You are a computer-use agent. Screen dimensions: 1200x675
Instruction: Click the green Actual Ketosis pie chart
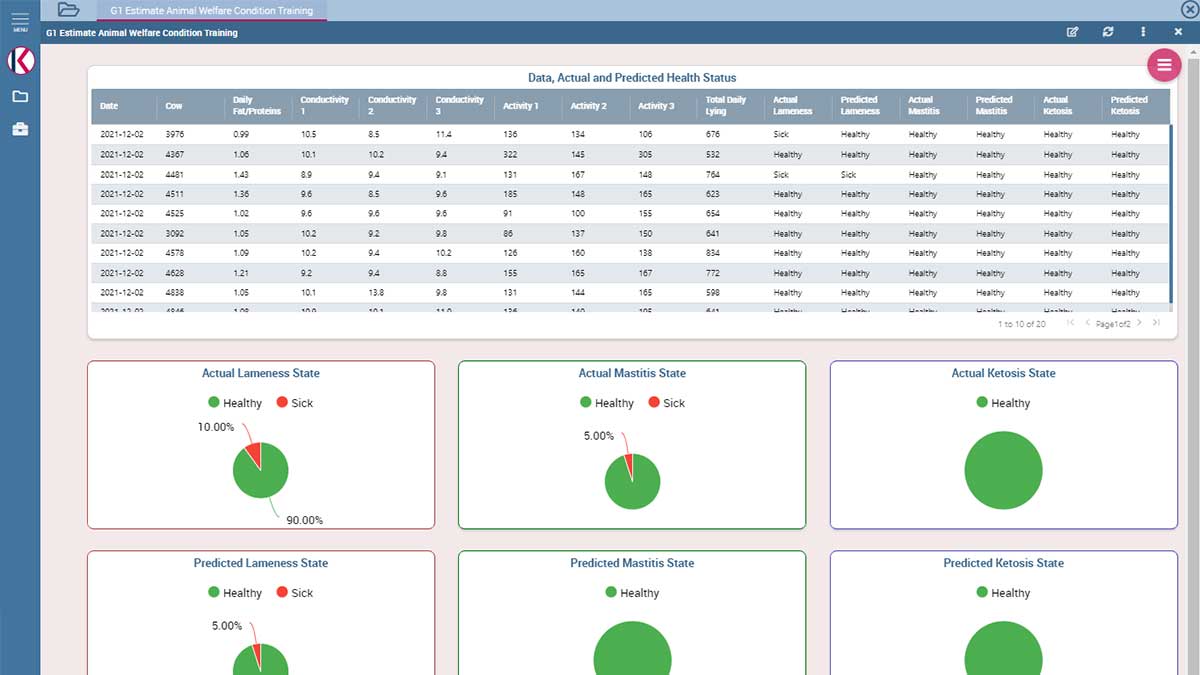point(1003,470)
